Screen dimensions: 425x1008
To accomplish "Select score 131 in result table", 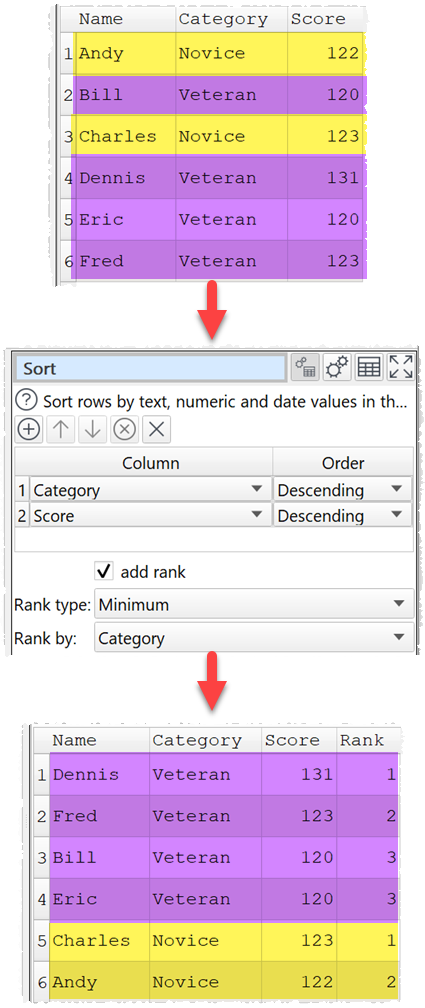I will pyautogui.click(x=299, y=775).
